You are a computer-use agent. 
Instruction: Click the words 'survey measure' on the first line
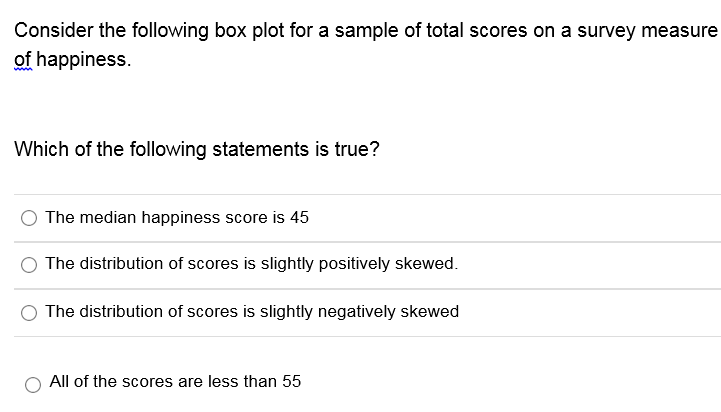[x=647, y=31]
